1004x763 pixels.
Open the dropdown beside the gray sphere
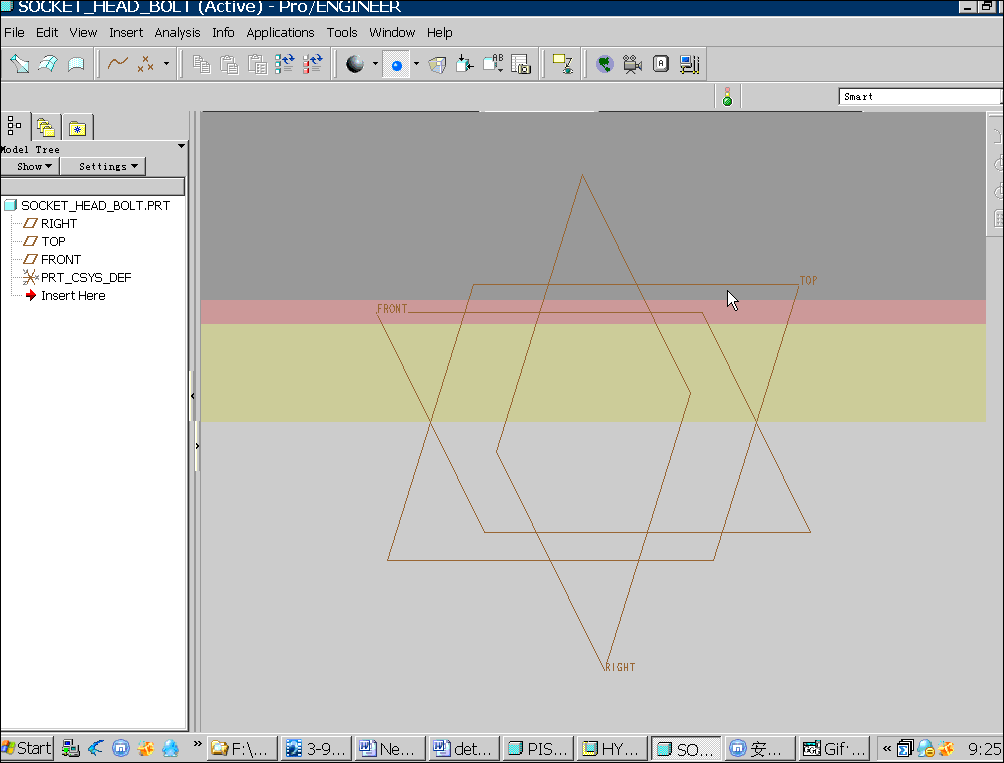click(x=375, y=64)
